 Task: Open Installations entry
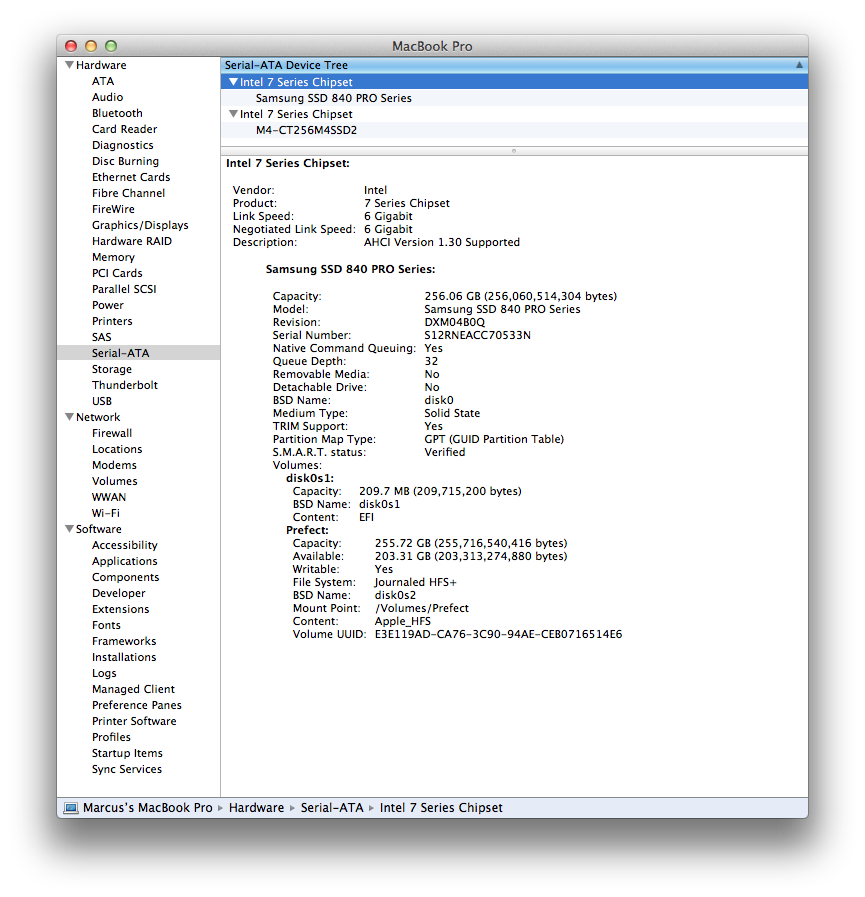click(x=124, y=658)
